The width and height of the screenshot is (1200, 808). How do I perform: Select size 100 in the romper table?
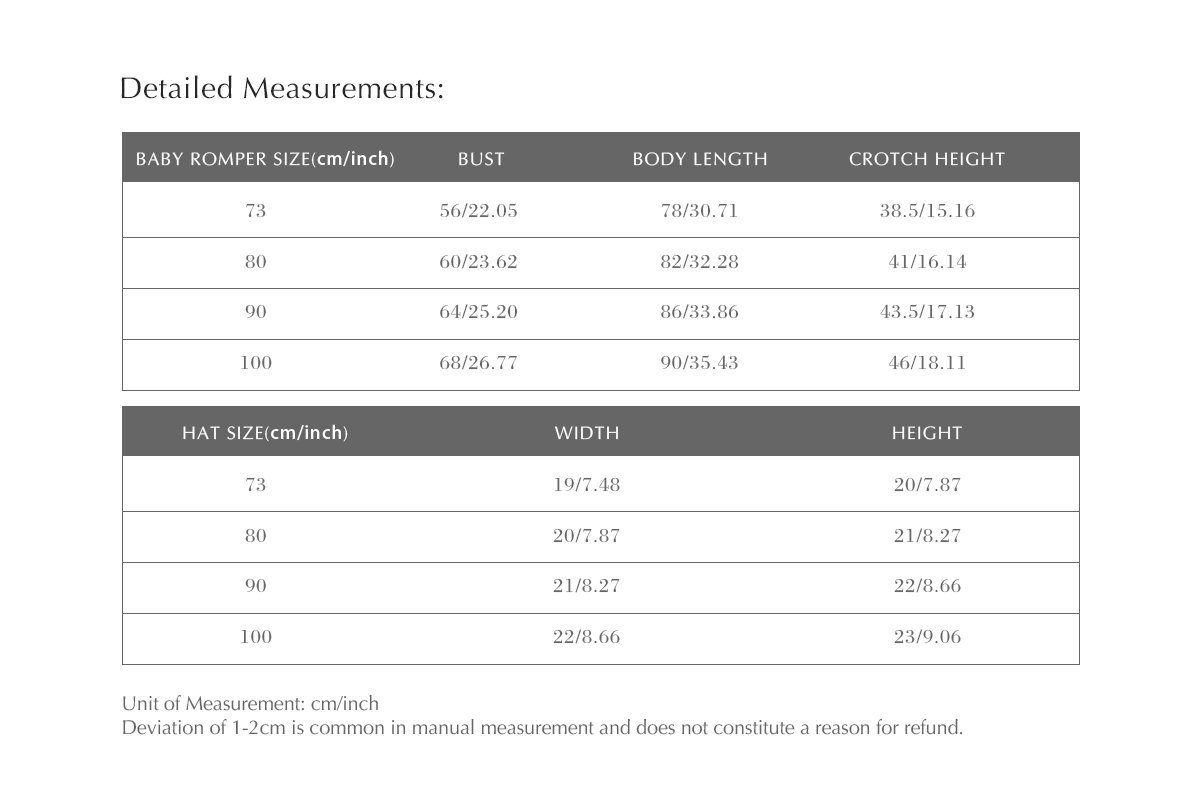(x=256, y=362)
